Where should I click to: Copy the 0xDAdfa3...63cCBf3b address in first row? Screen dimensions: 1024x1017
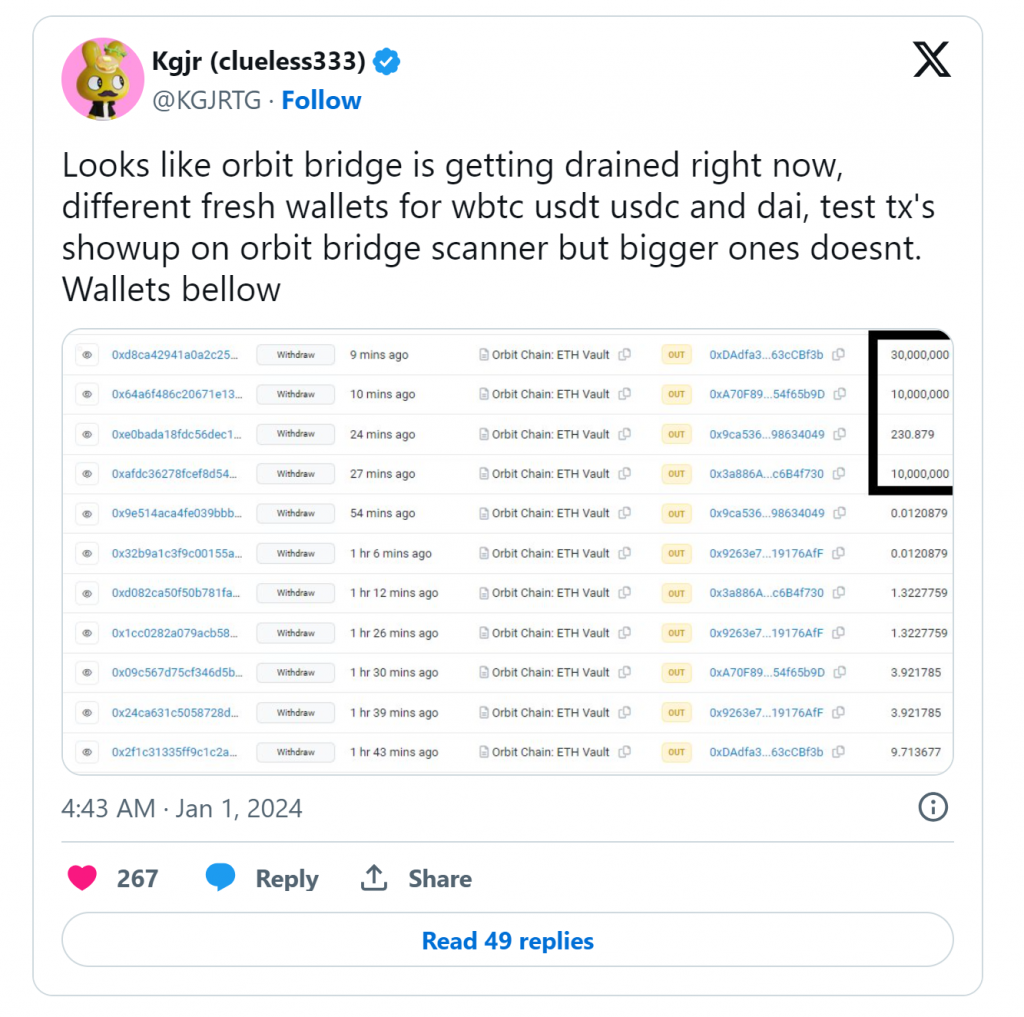tap(839, 355)
